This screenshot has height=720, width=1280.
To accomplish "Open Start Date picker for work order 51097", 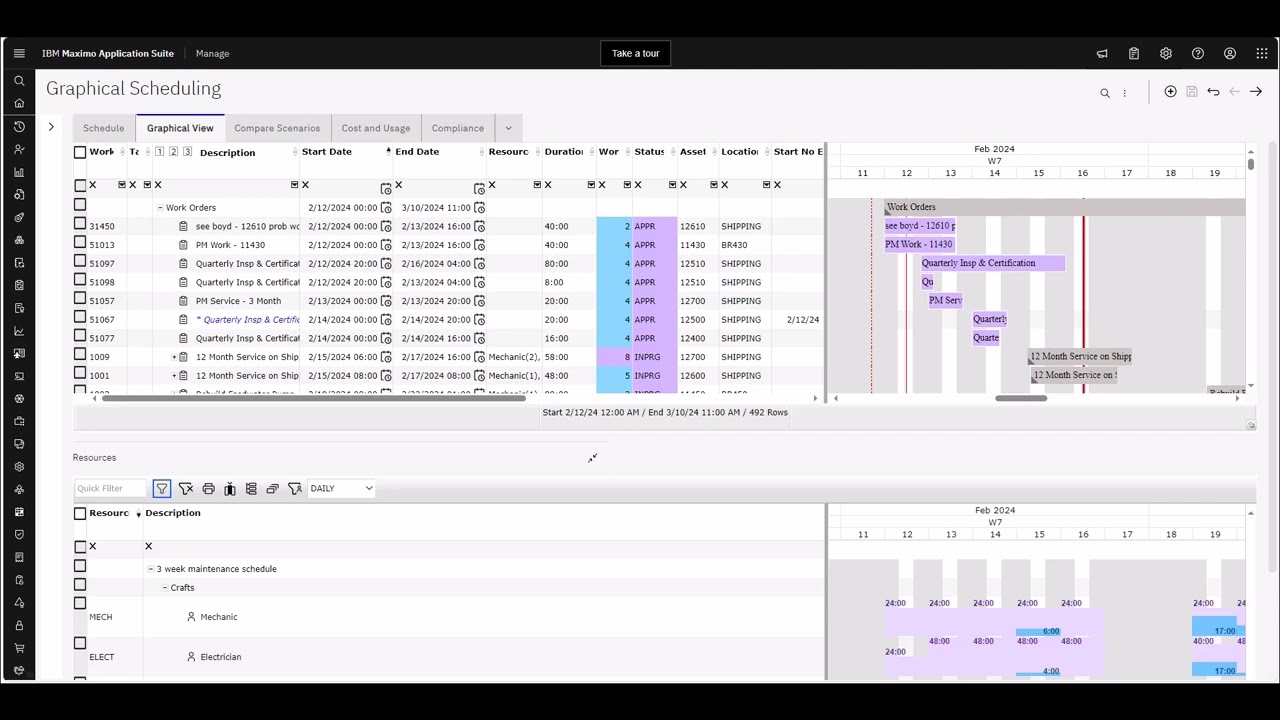I will click(x=386, y=263).
